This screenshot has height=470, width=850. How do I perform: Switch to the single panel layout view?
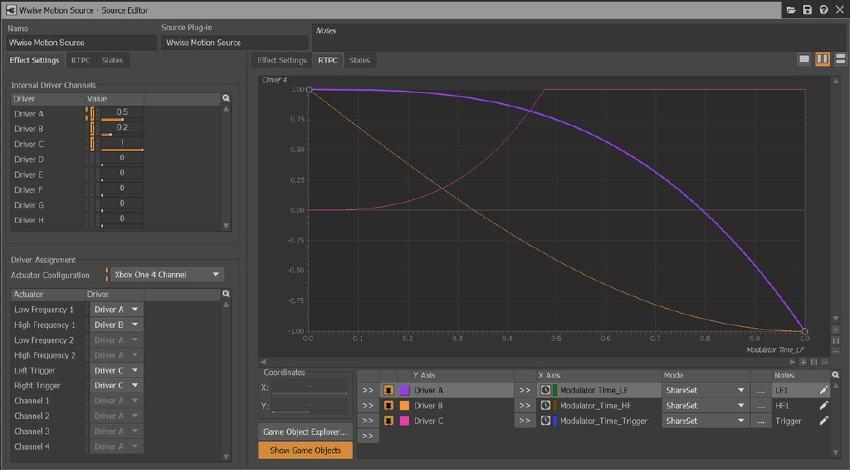[x=804, y=60]
